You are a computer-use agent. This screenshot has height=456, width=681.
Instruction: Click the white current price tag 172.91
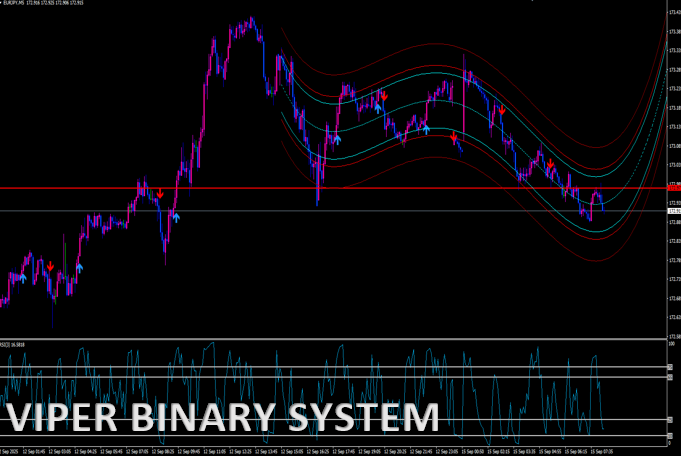674,211
